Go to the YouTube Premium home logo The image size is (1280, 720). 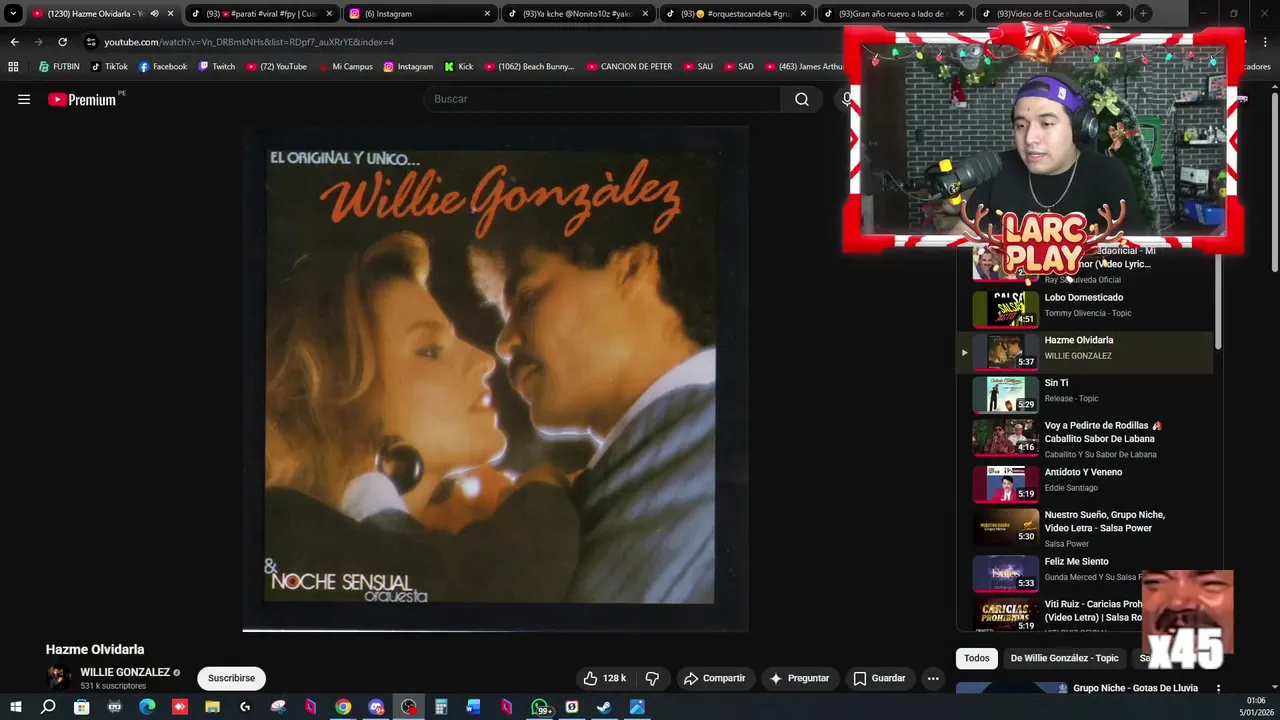click(x=82, y=99)
